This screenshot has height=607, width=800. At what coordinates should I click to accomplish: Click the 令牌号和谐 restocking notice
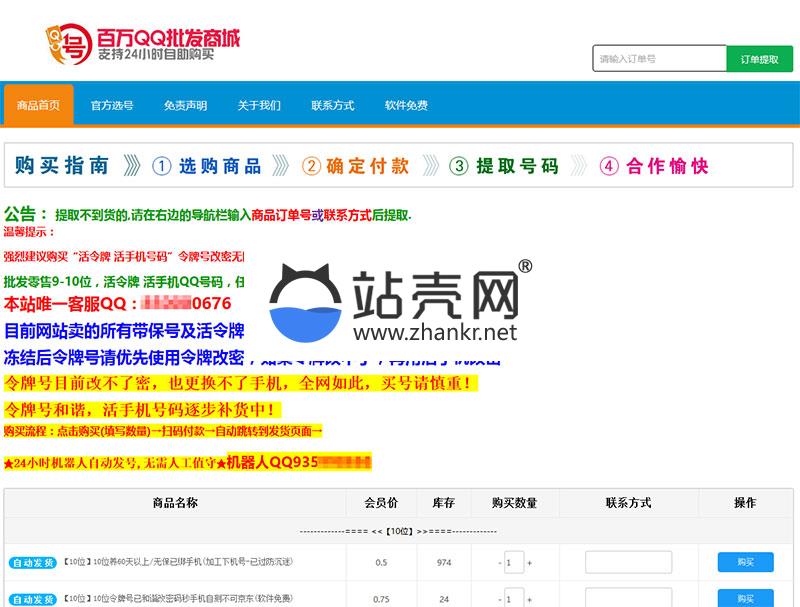pos(142,409)
